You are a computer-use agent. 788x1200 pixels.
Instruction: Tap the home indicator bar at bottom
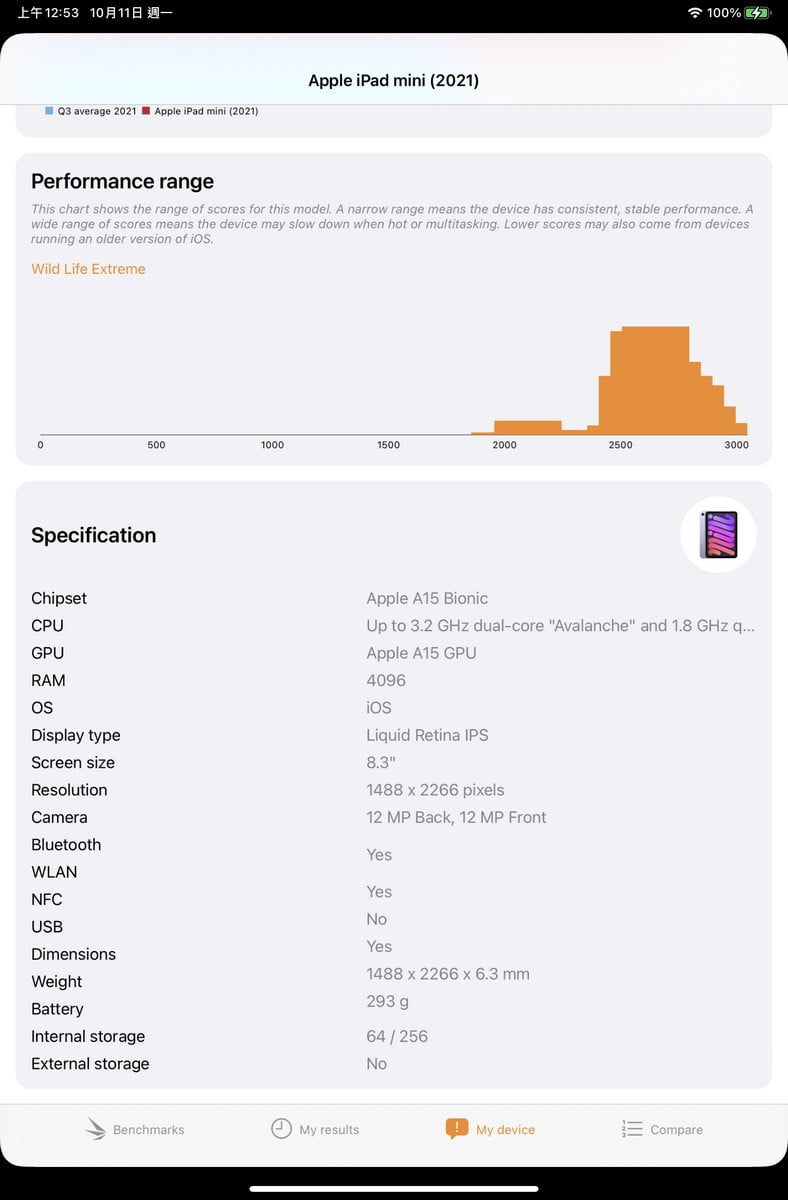394,1189
